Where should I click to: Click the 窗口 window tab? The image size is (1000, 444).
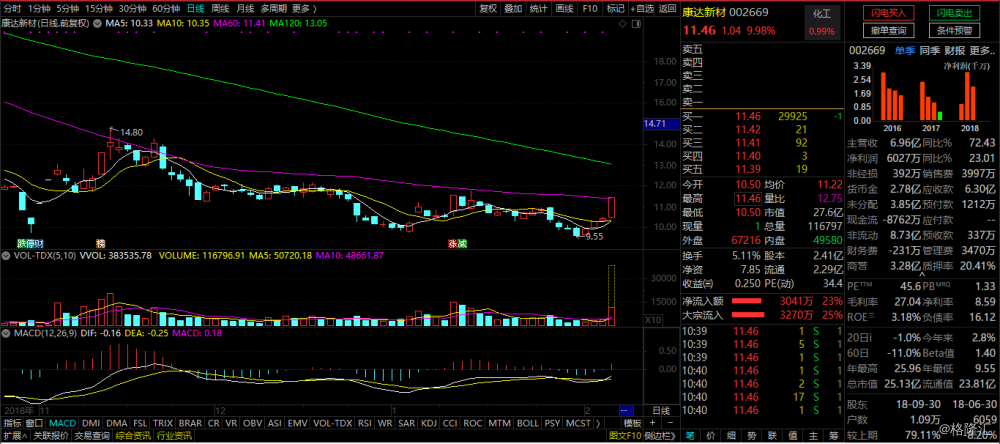pyautogui.click(x=34, y=423)
